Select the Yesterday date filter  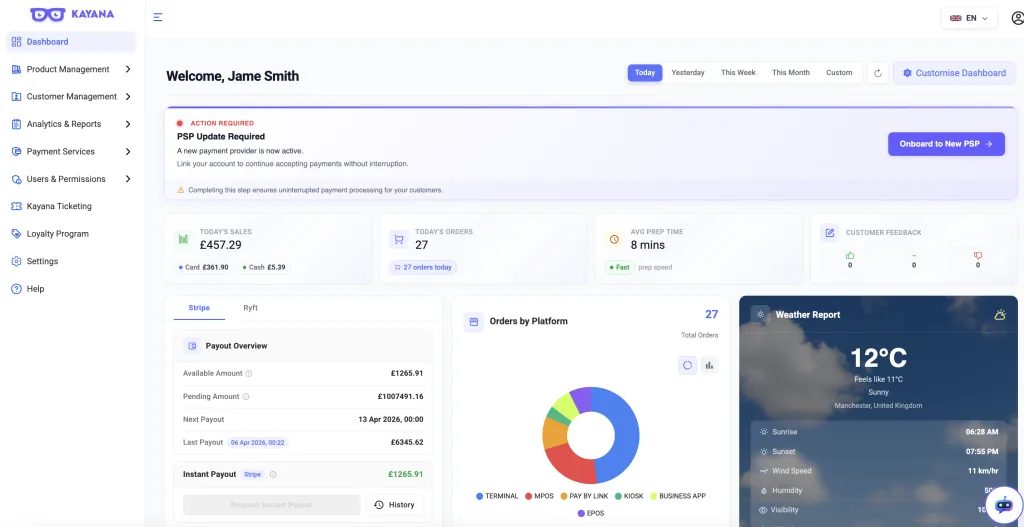pos(688,72)
